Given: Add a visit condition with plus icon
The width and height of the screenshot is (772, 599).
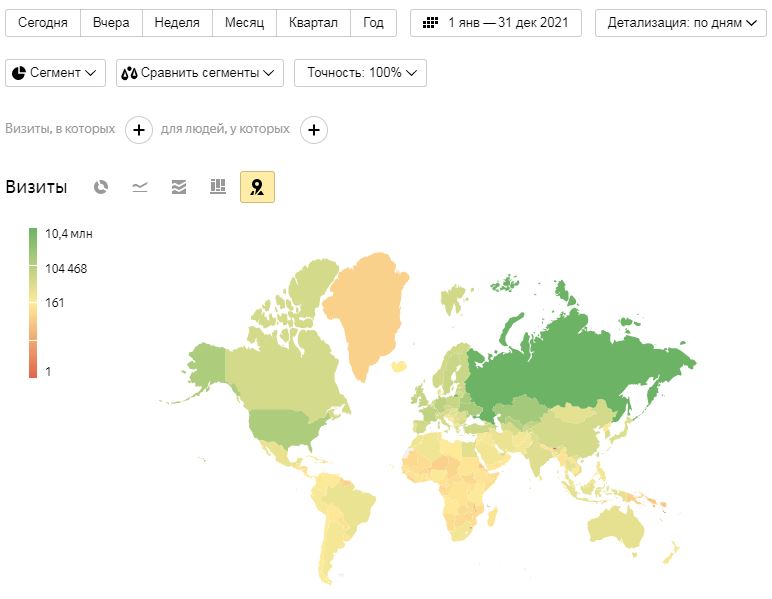Looking at the screenshot, I should coord(139,130).
